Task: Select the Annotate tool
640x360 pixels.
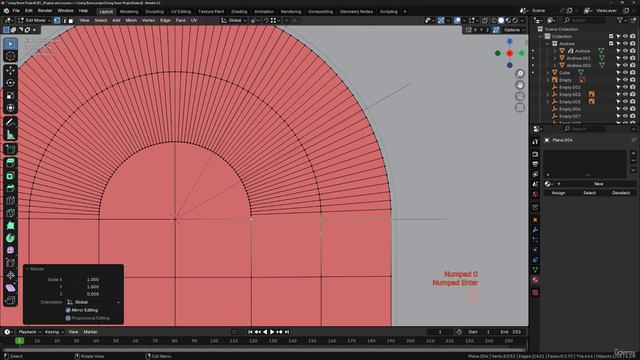Action: (x=10, y=122)
